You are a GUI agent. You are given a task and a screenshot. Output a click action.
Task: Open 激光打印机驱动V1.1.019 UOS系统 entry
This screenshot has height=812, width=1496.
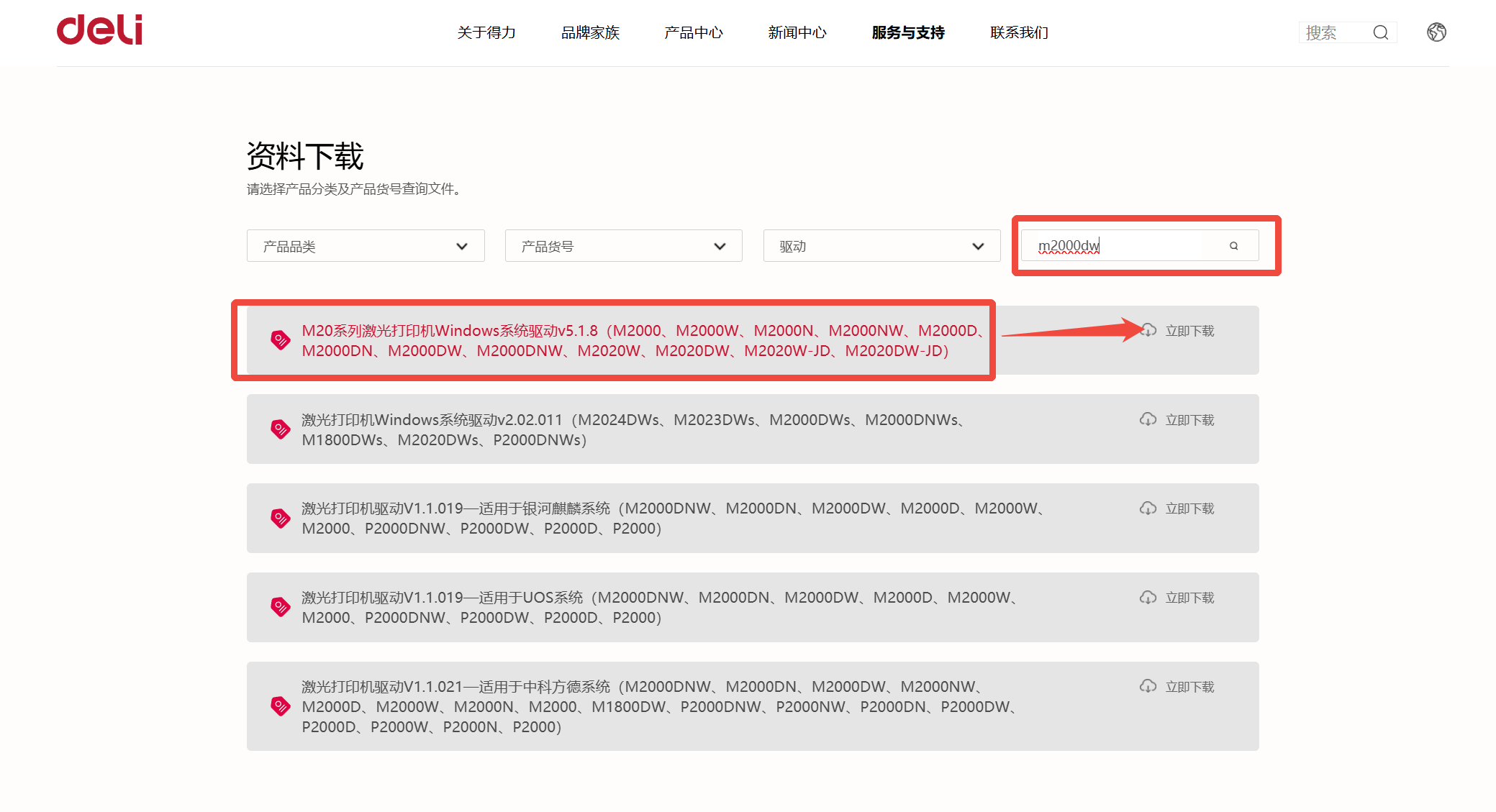tap(660, 608)
